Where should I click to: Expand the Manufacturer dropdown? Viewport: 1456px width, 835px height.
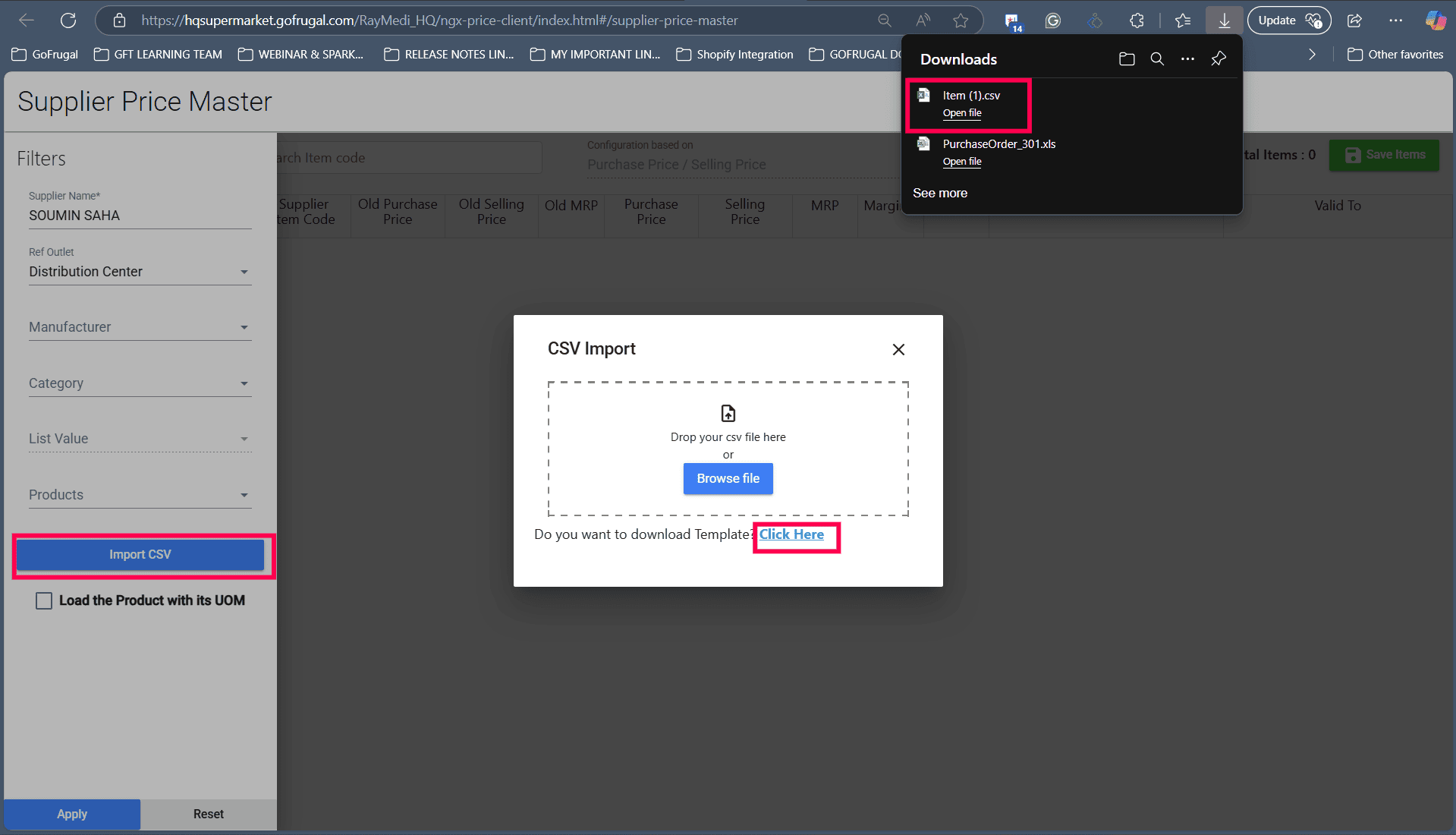point(140,327)
